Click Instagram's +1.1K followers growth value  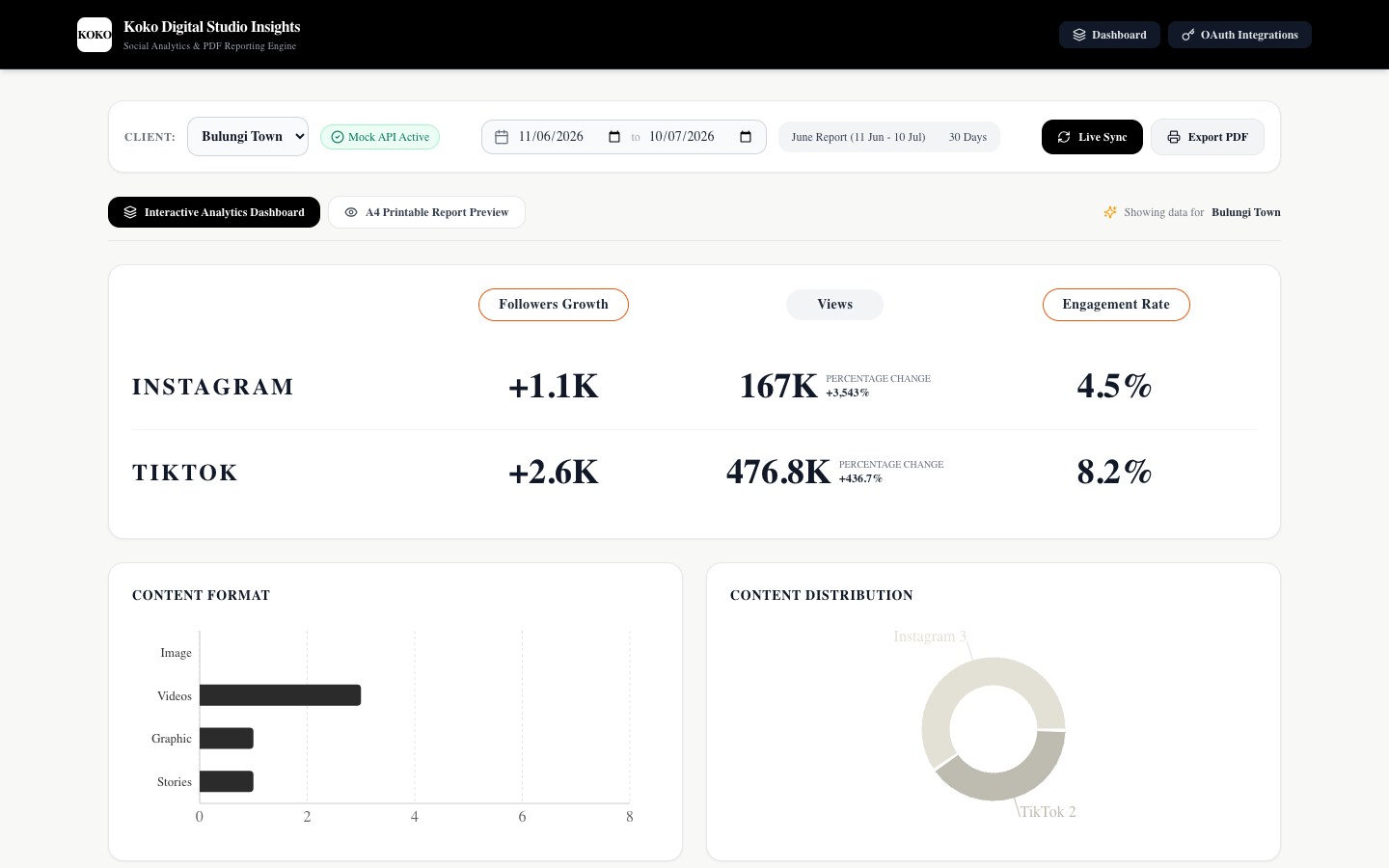click(x=554, y=387)
